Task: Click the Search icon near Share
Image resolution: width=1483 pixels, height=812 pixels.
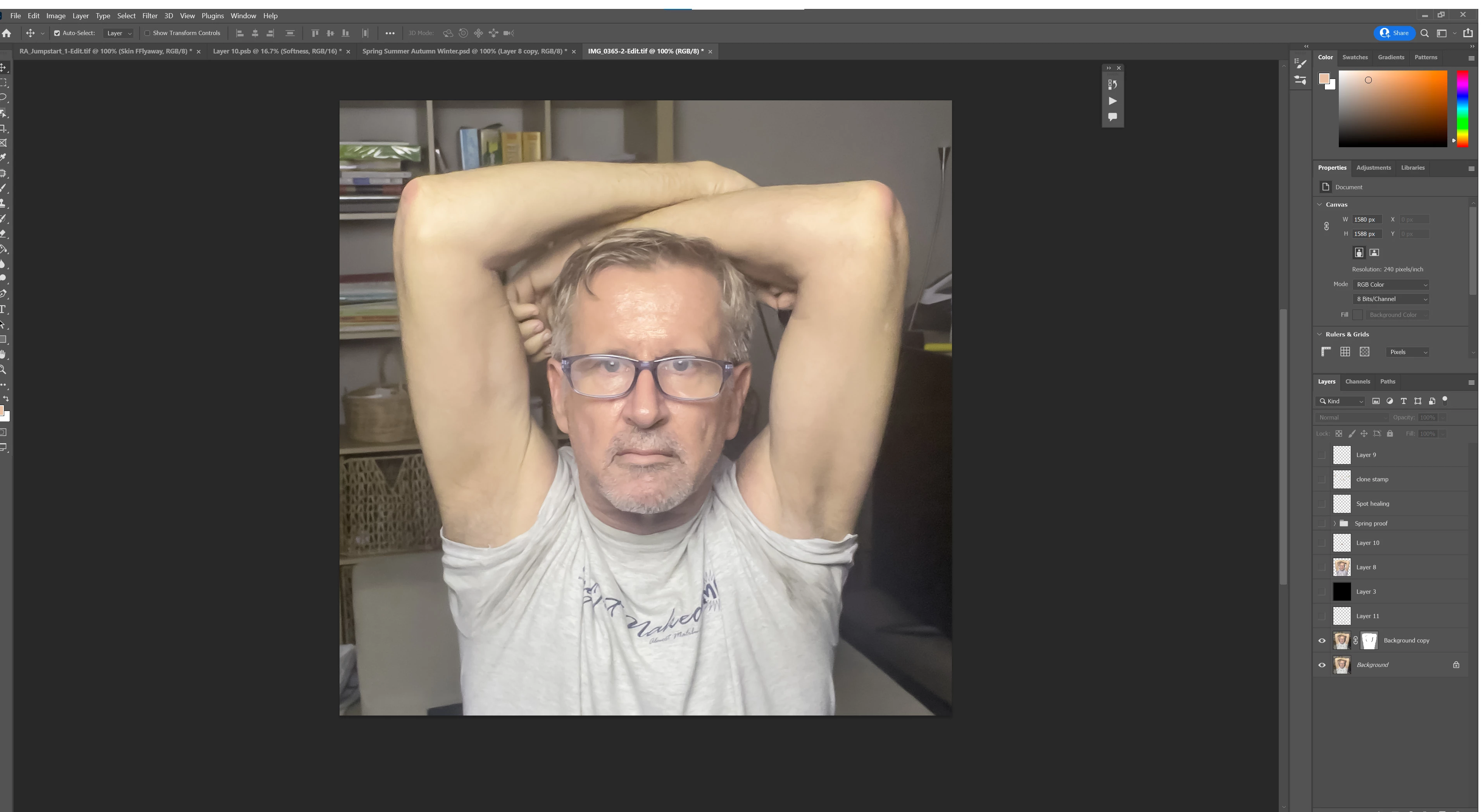Action: click(1425, 33)
